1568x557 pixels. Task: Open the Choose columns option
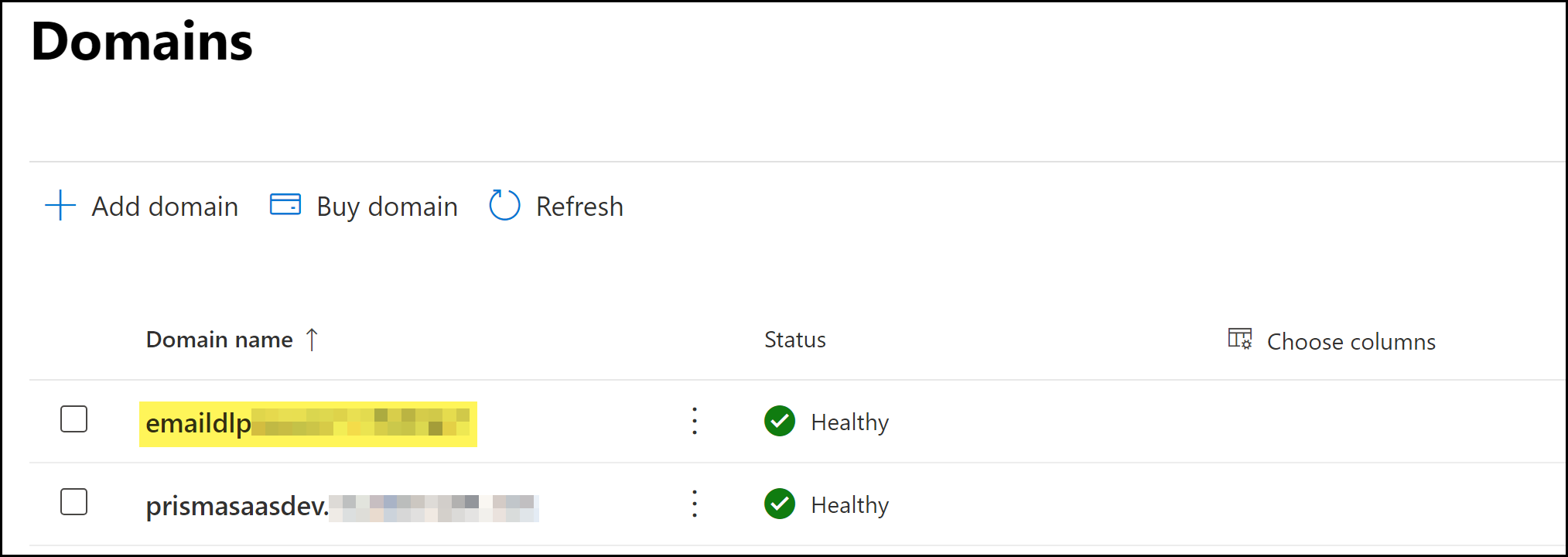[1351, 341]
